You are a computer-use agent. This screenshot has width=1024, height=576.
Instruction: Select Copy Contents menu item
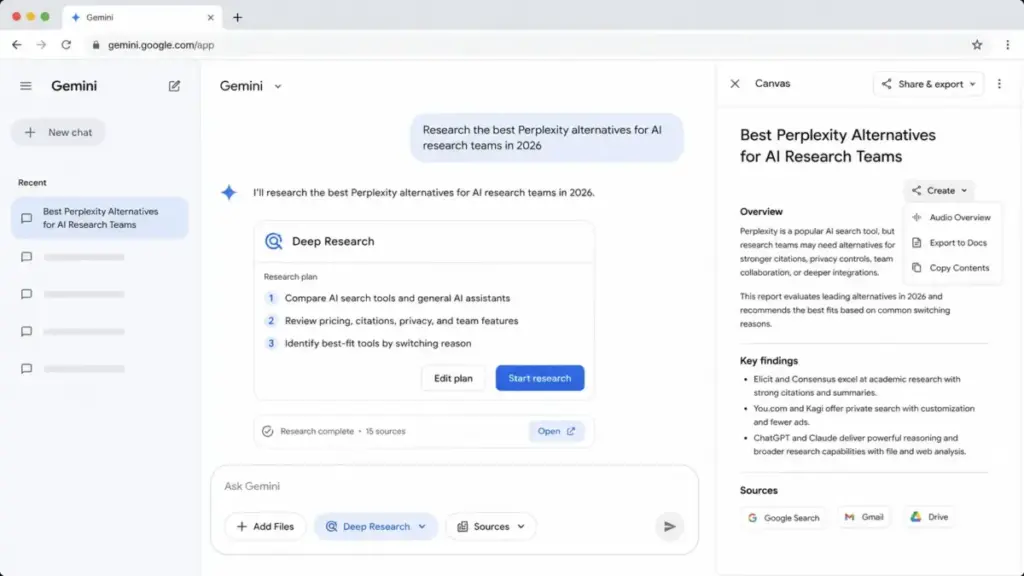(x=953, y=268)
